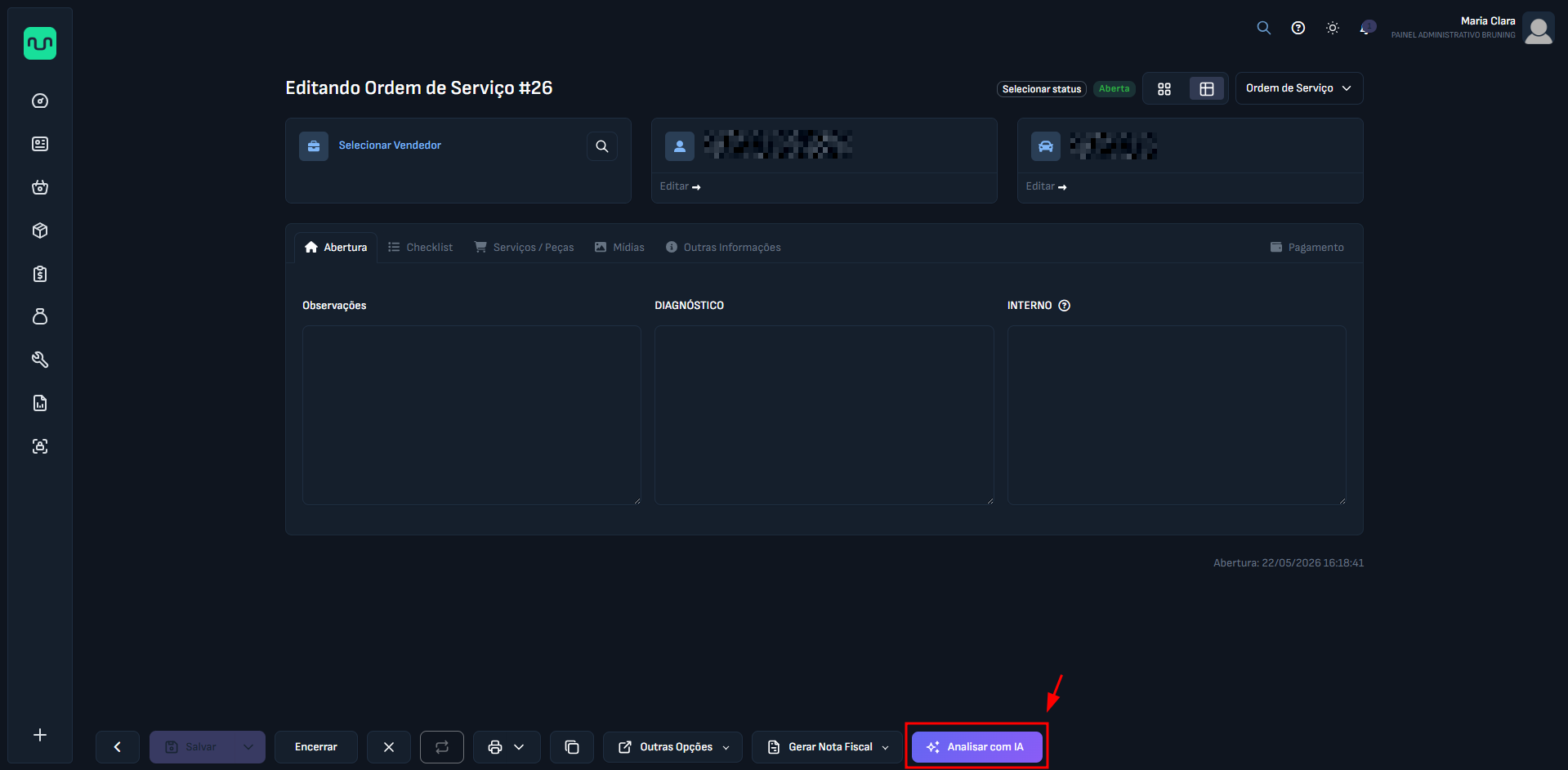Open the Gerar Nota Fiscal dropdown

click(827, 747)
